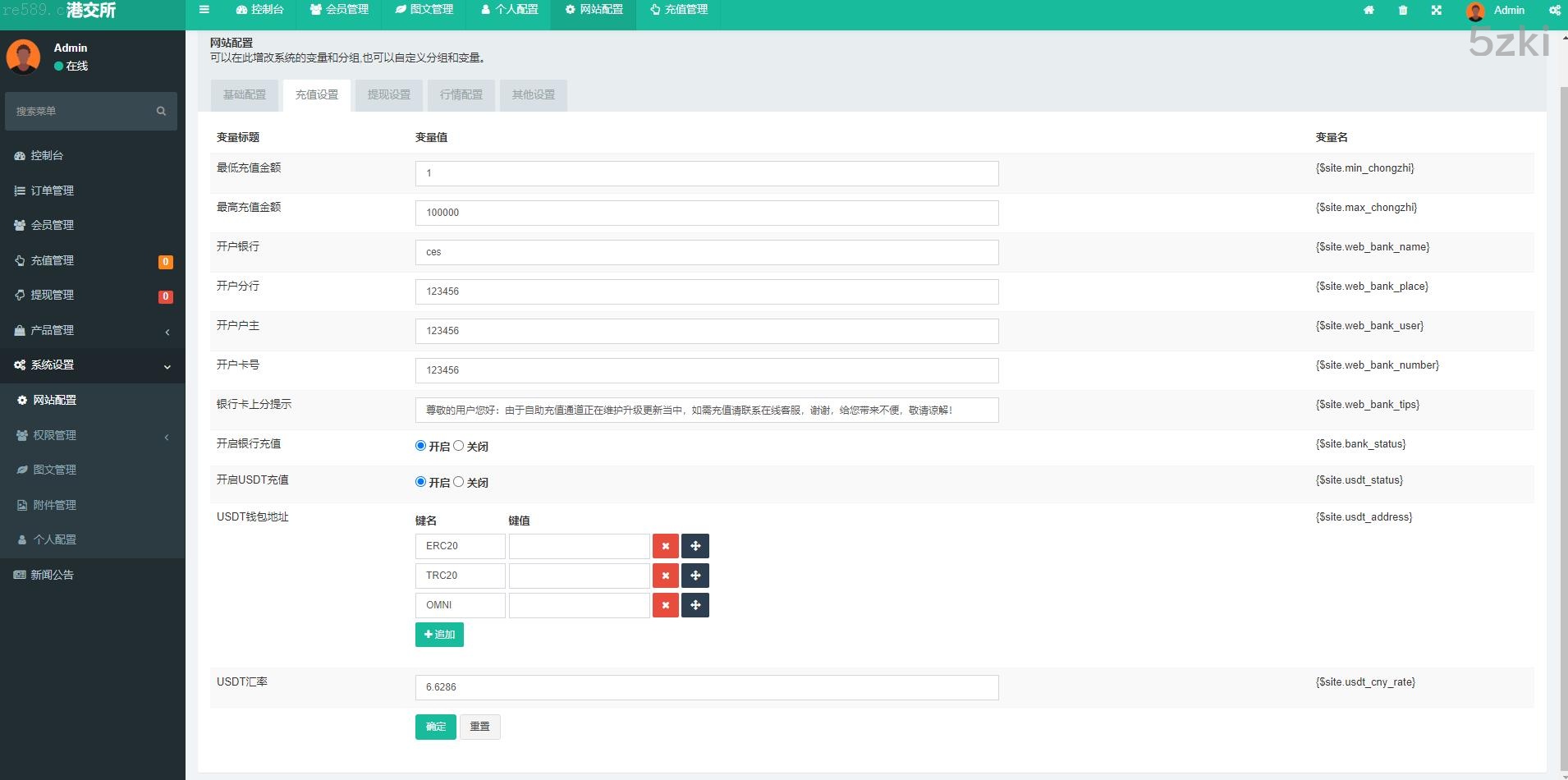1568x780 pixels.
Task: Click the page vertical scrollbar
Action: tap(1562, 411)
